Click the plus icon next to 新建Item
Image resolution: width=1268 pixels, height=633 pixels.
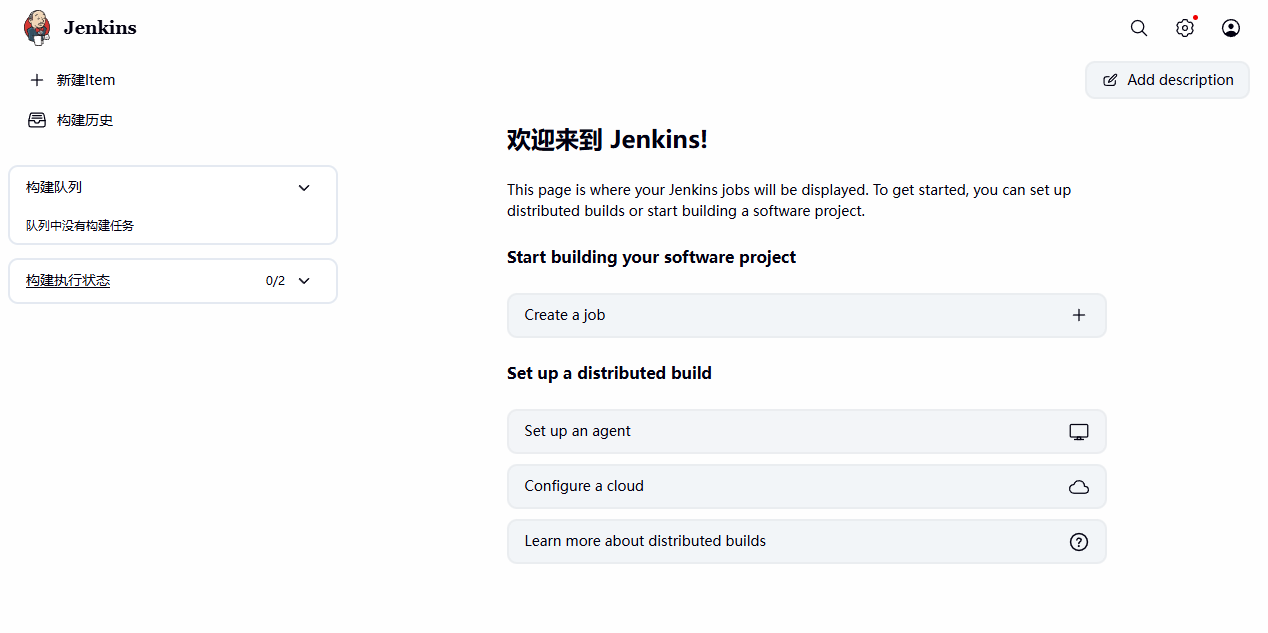pos(37,80)
